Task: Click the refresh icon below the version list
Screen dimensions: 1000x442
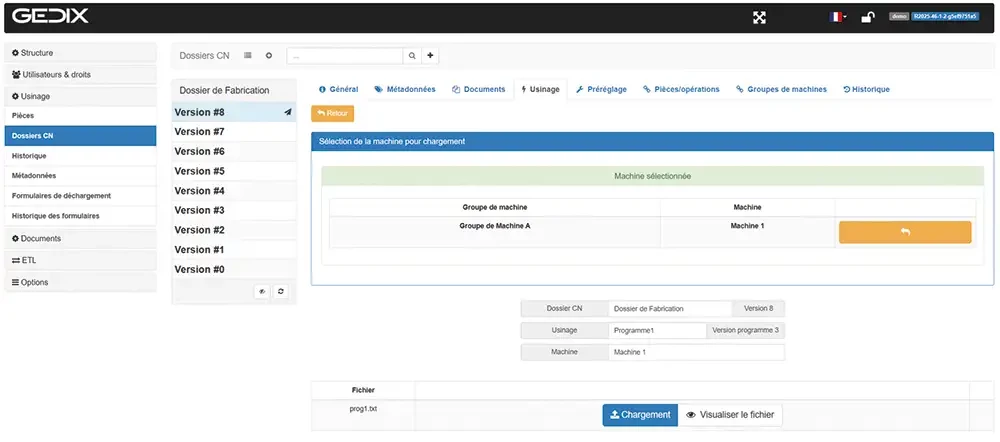Action: 281,291
